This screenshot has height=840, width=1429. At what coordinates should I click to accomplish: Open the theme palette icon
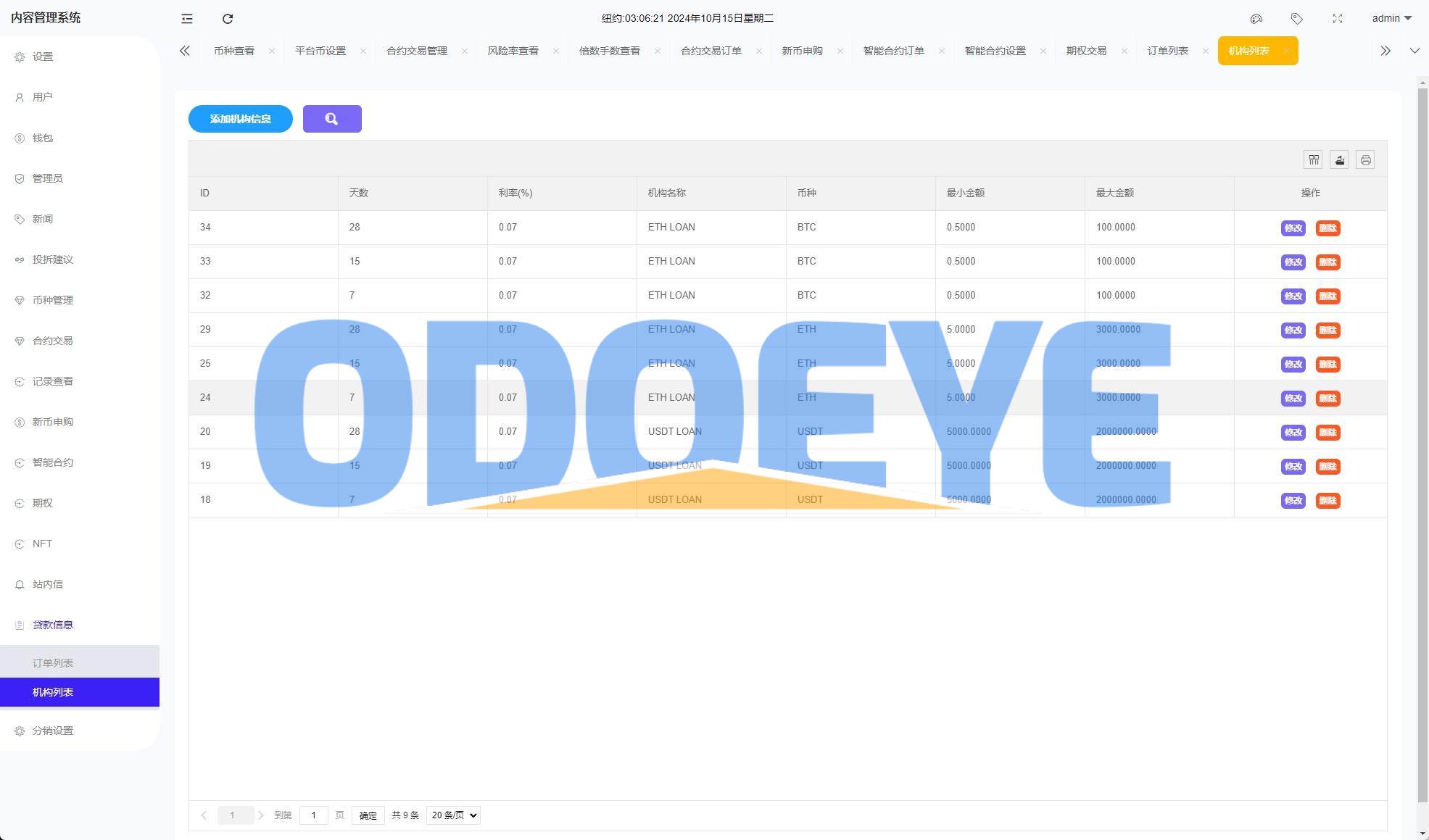1256,18
